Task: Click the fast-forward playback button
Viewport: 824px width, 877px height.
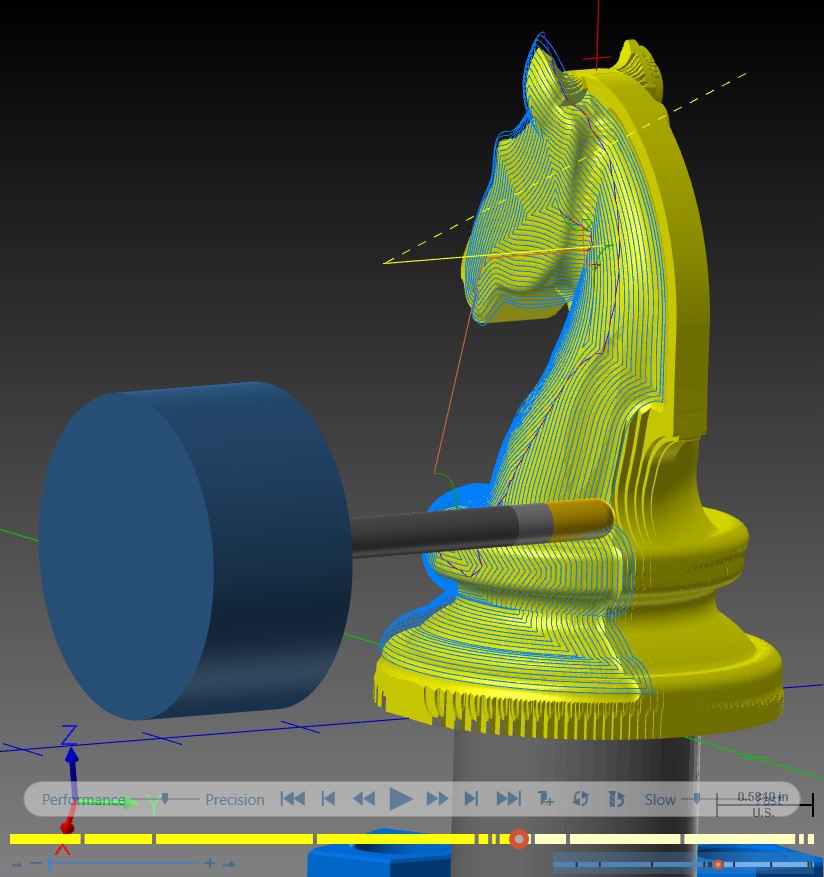Action: point(437,799)
